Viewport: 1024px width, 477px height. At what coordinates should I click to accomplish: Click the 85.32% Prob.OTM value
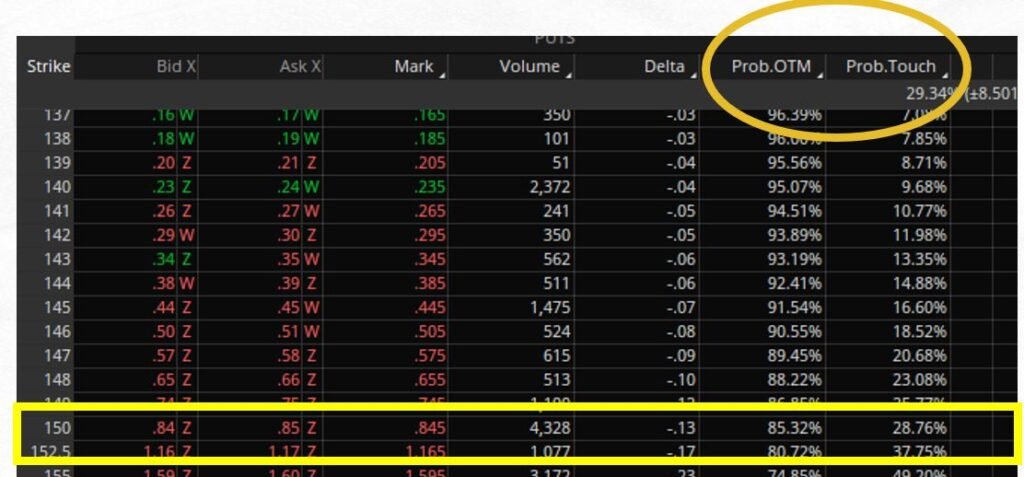point(790,427)
